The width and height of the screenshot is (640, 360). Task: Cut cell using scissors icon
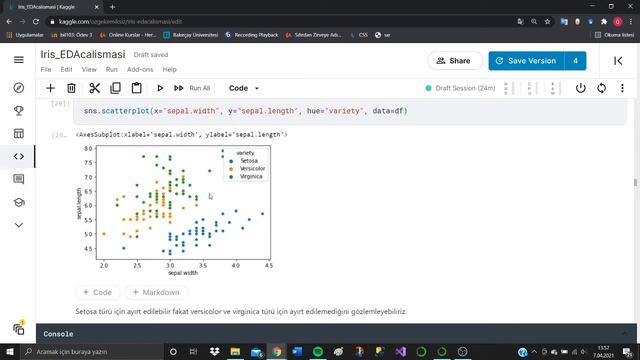(x=94, y=88)
